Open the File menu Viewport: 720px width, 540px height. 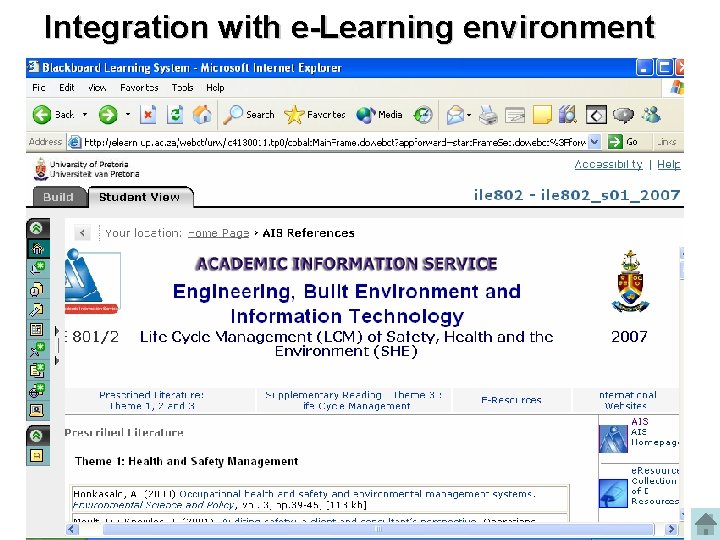(x=39, y=88)
